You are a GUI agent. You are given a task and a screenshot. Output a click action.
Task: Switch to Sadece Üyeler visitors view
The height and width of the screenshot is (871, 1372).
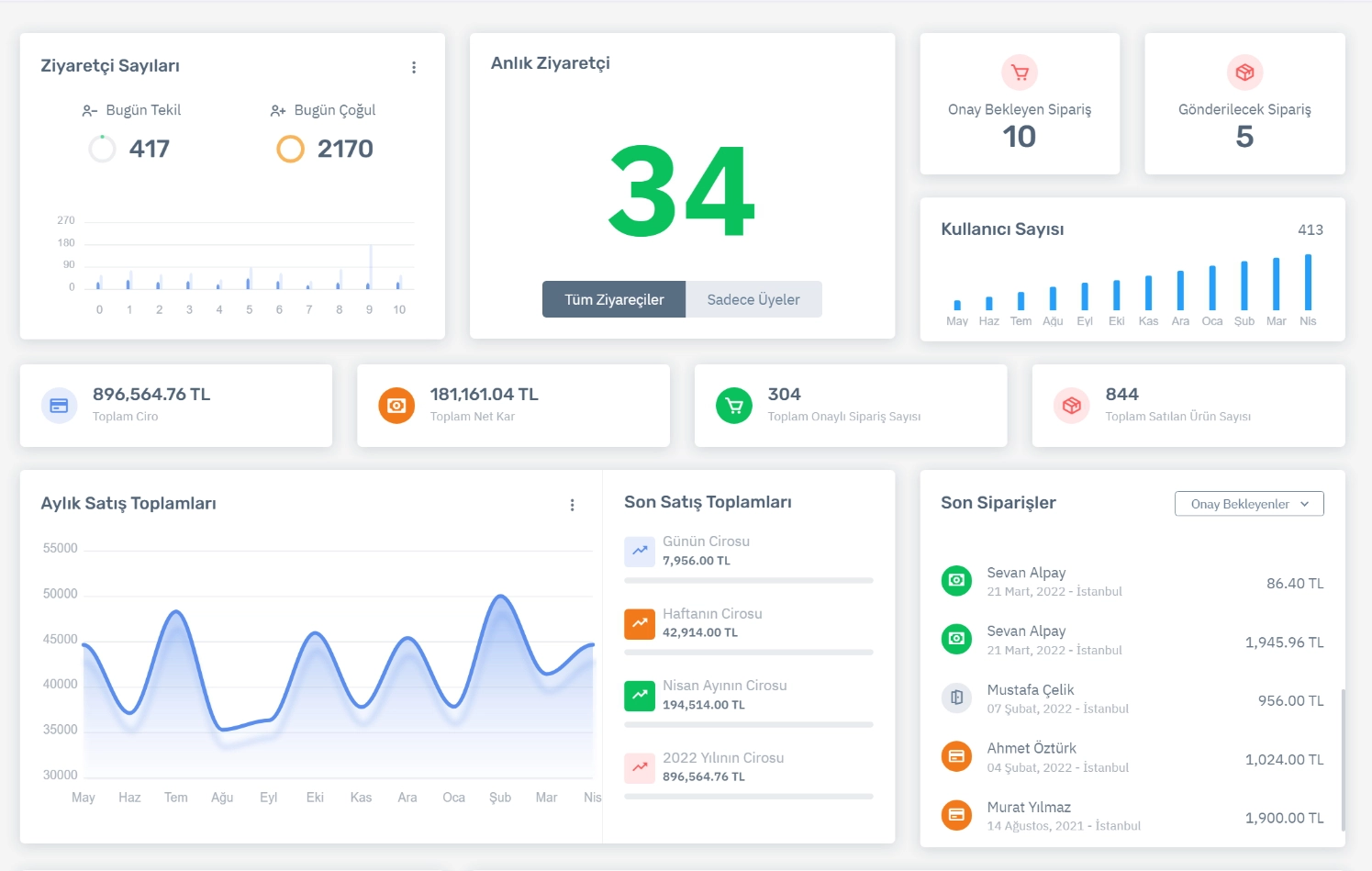click(x=753, y=299)
